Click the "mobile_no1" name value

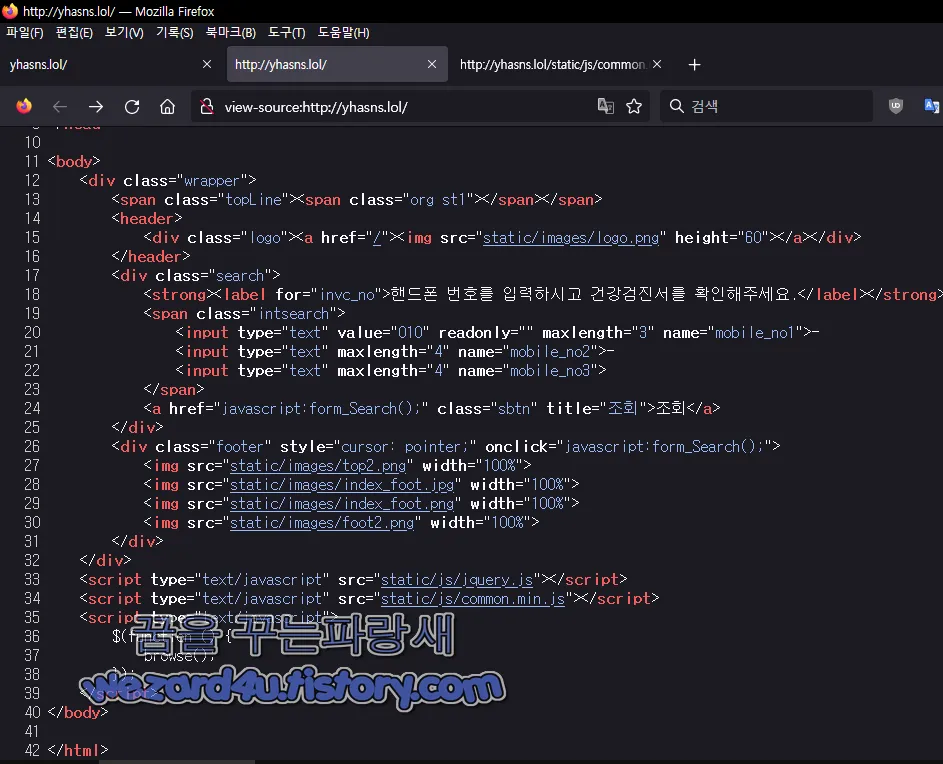click(x=755, y=333)
